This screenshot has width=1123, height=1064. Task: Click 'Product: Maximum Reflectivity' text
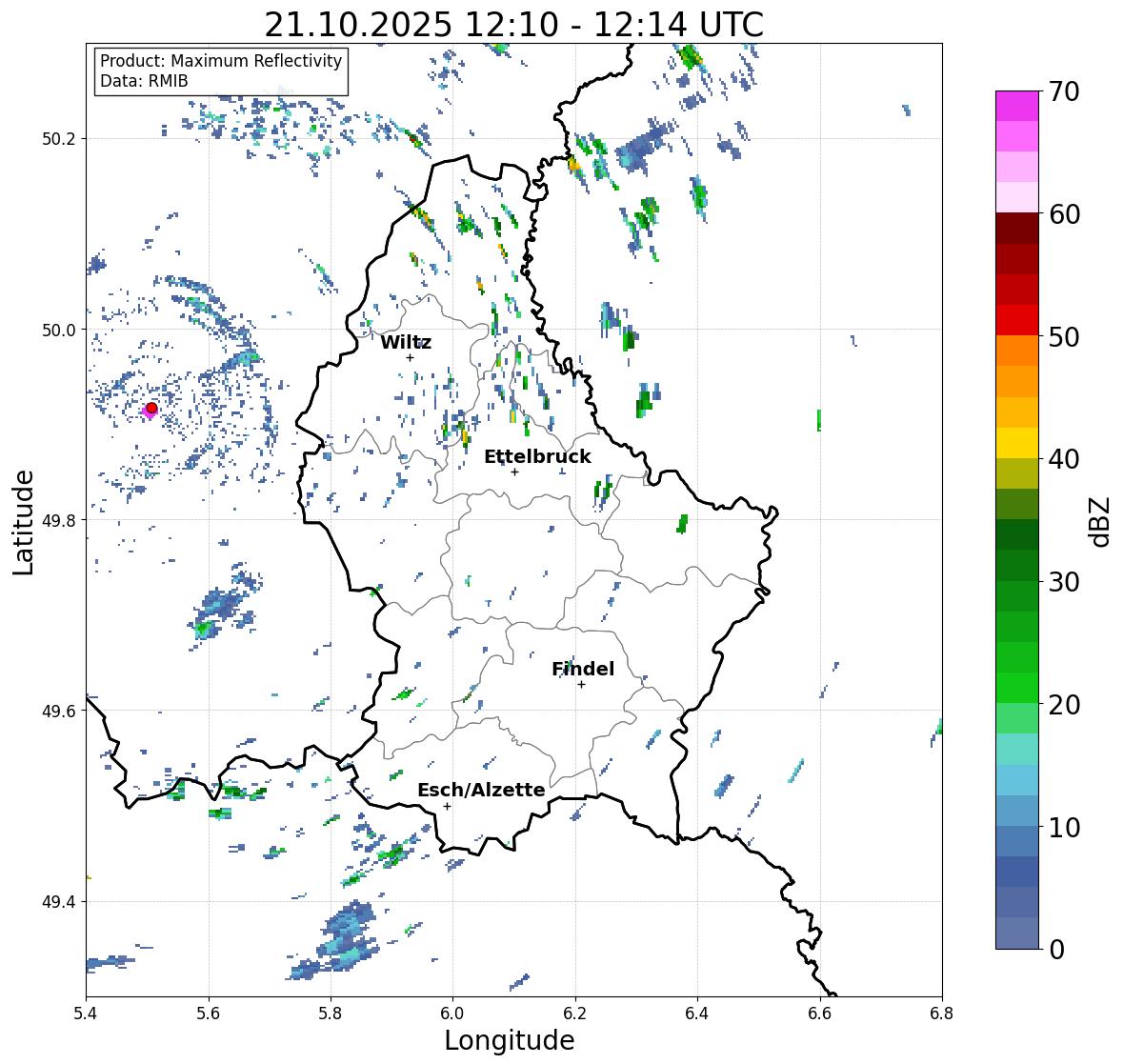[x=221, y=61]
